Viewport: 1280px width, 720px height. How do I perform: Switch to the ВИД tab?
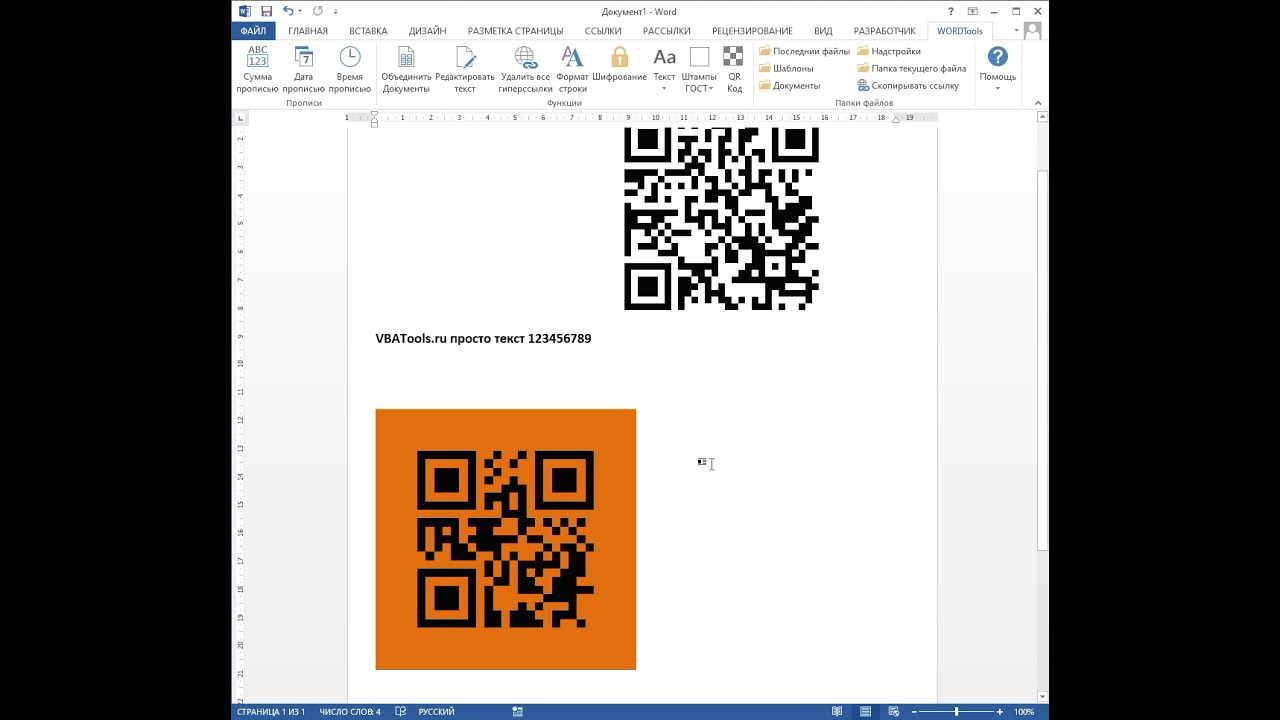[x=823, y=31]
